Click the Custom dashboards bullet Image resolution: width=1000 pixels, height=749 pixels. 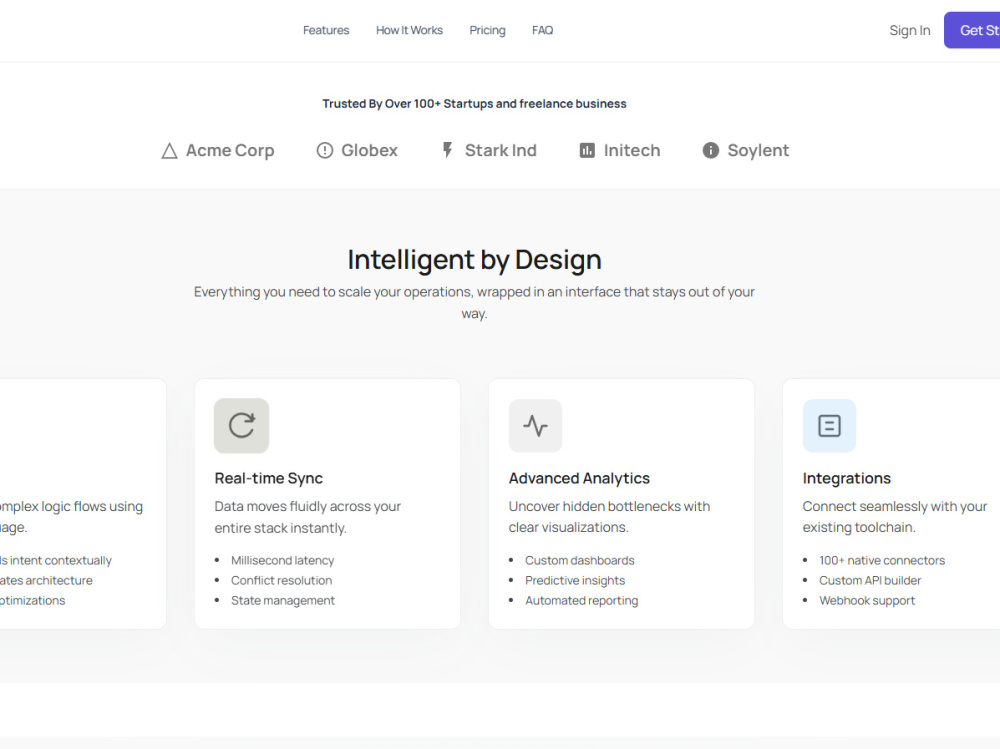coord(580,560)
